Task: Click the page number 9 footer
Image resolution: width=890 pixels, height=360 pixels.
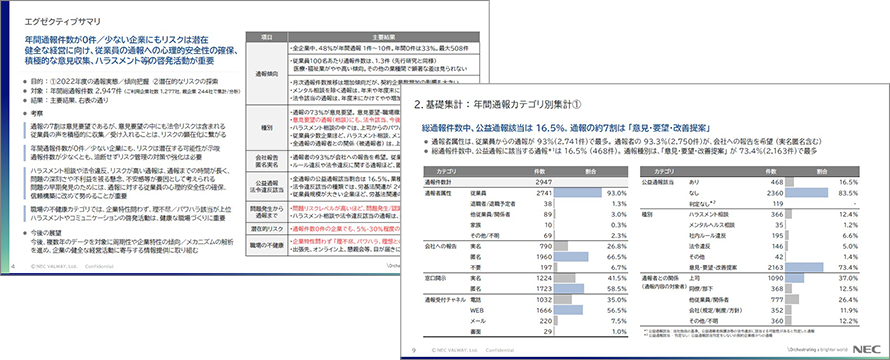Action: pos(413,350)
